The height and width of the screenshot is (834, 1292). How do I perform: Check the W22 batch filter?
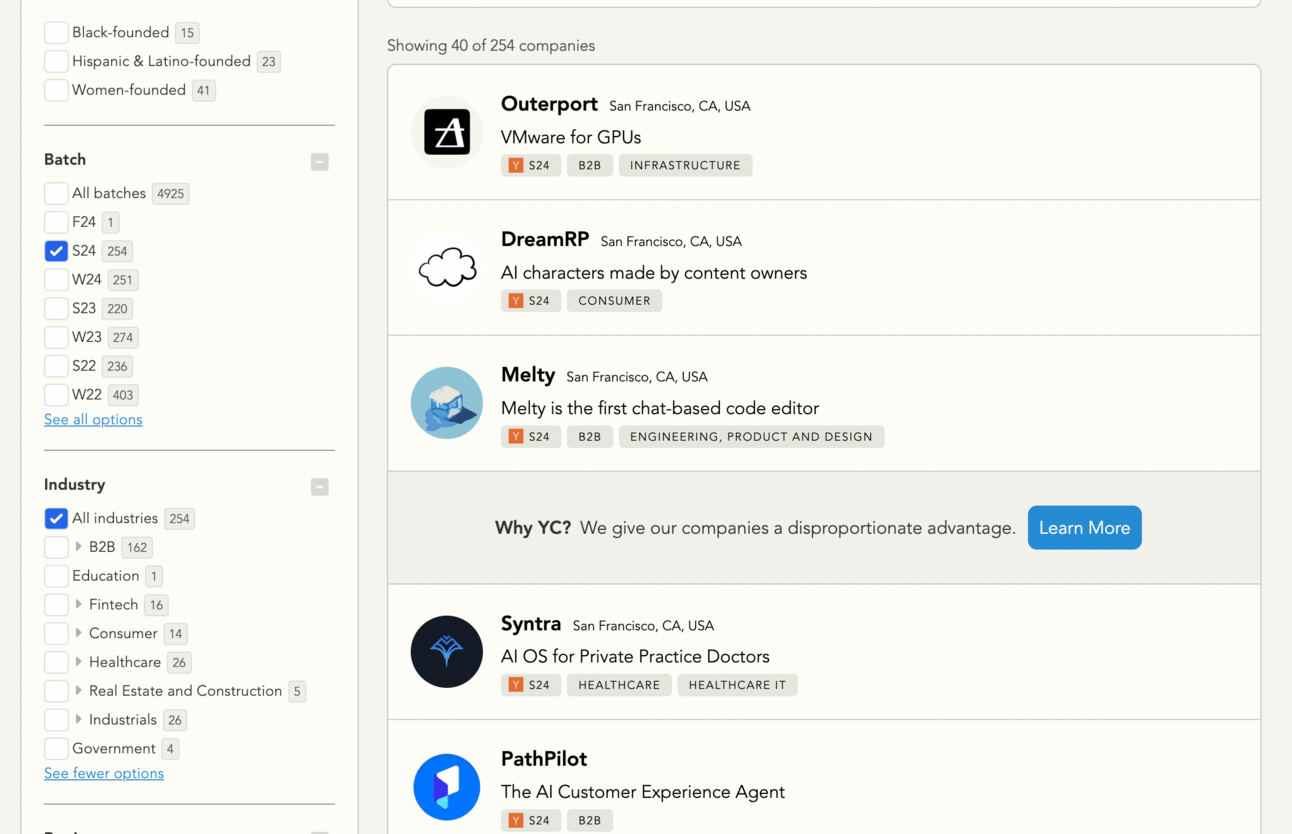tap(56, 395)
